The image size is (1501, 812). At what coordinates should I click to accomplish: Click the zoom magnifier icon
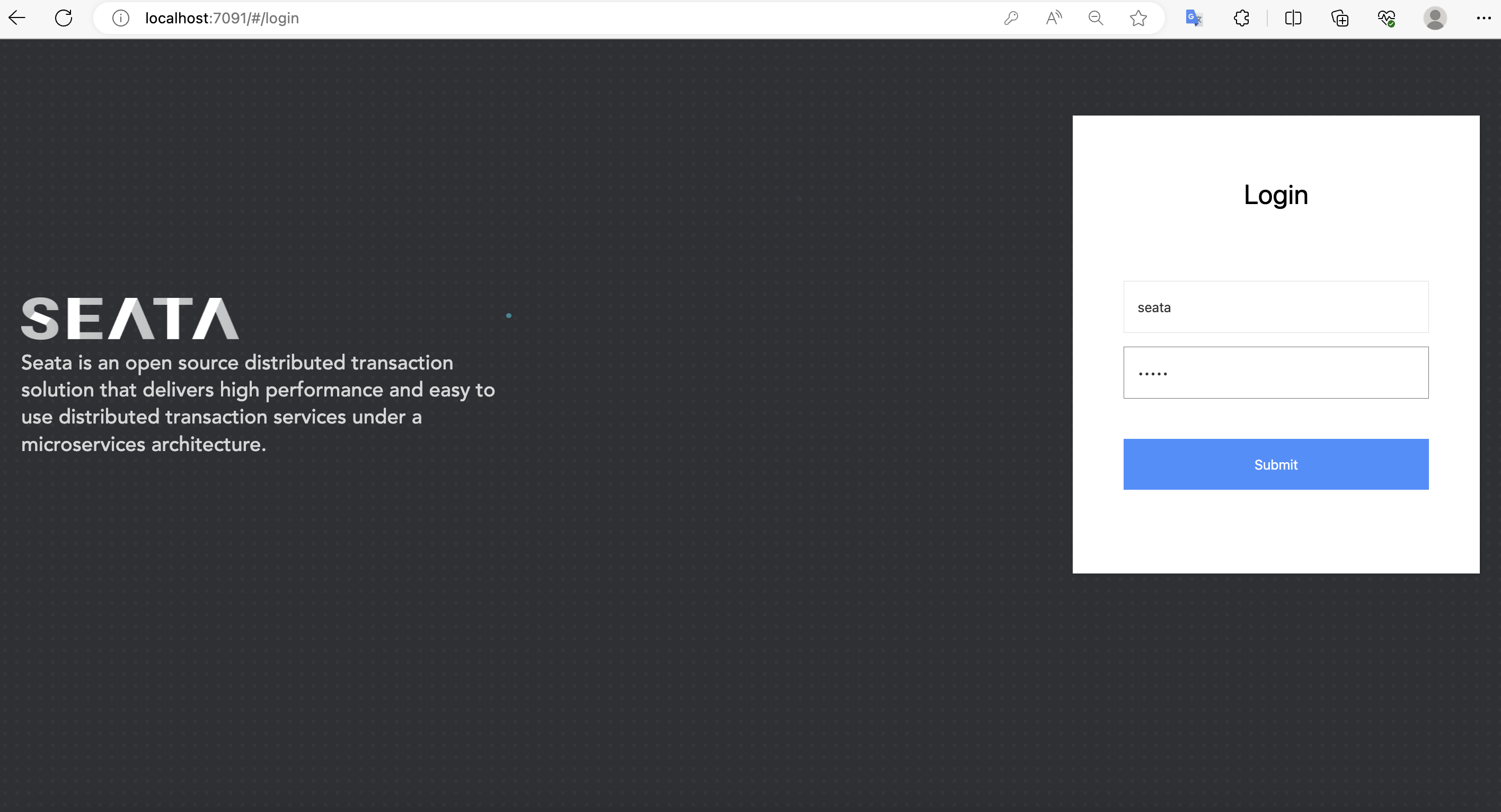[x=1096, y=18]
